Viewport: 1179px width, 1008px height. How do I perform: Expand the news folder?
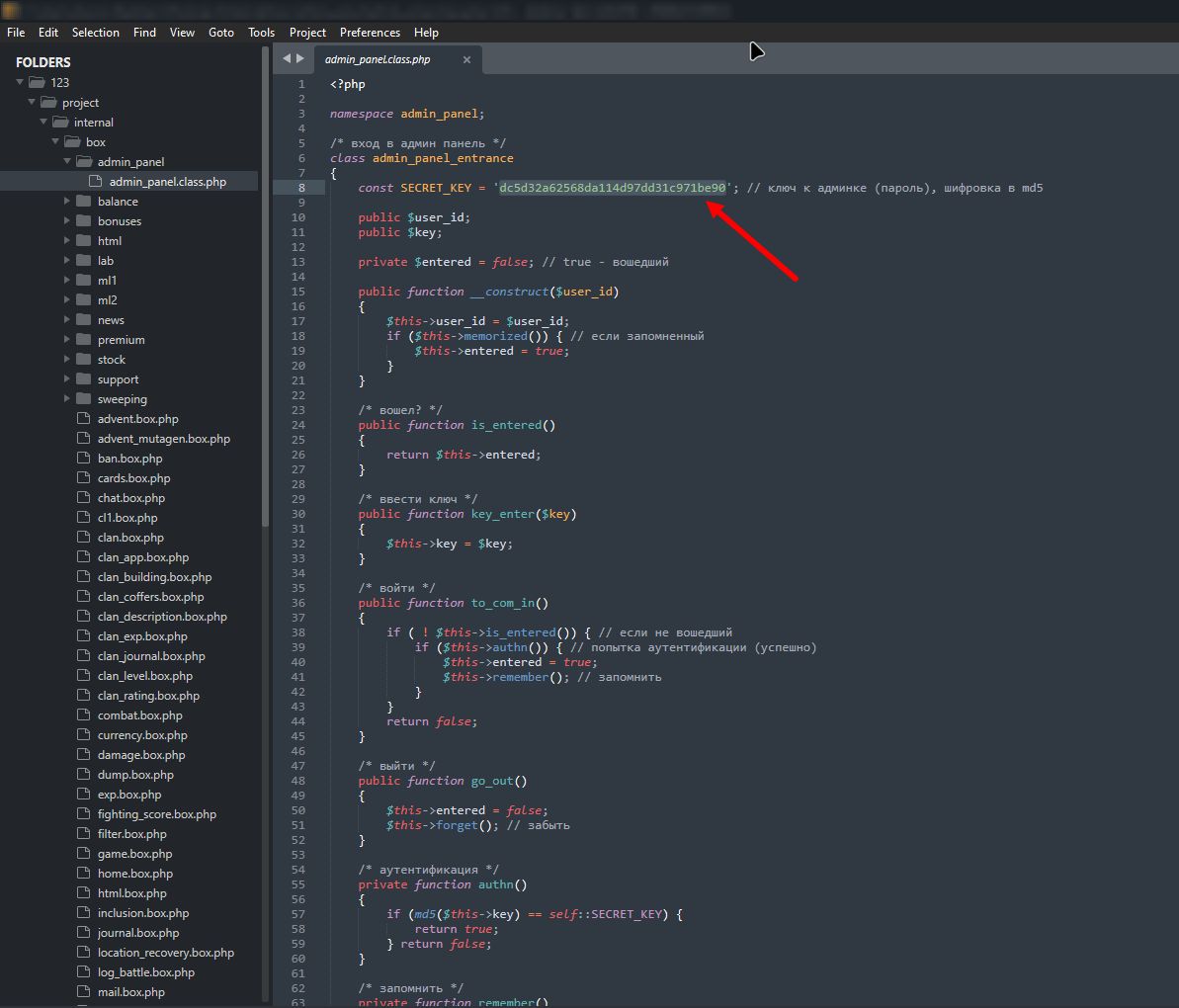coord(67,320)
